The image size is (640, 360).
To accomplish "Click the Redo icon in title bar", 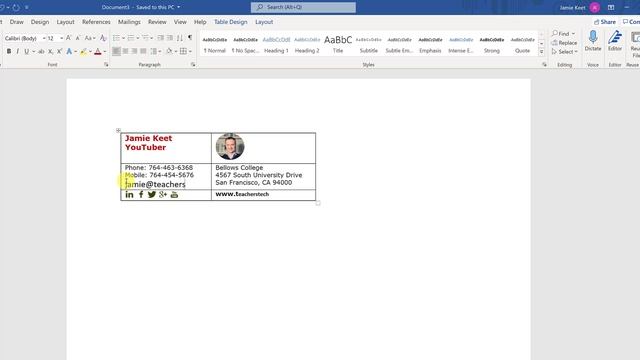I will point(16,7).
